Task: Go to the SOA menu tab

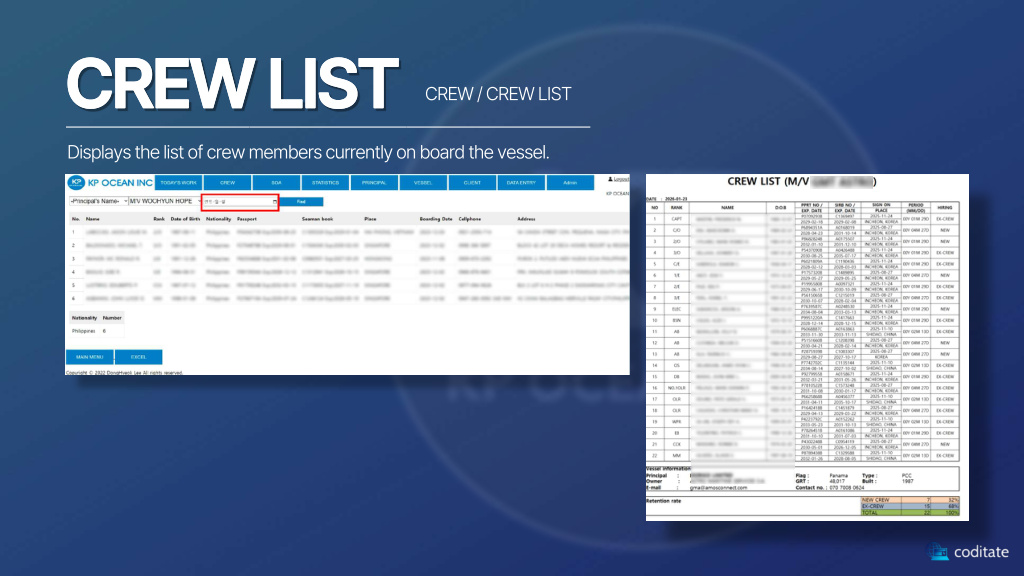Action: pyautogui.click(x=276, y=183)
